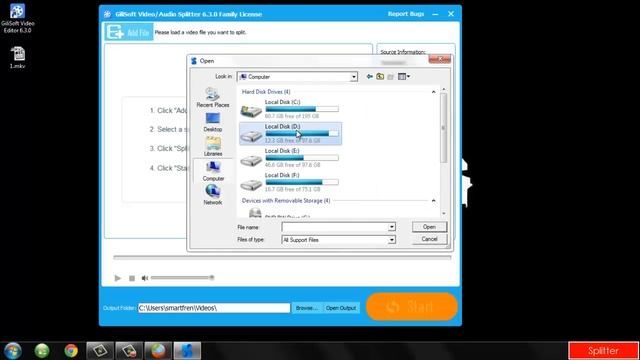Click into the File name field
Viewport: 640px width, 360px height.
[x=335, y=227]
